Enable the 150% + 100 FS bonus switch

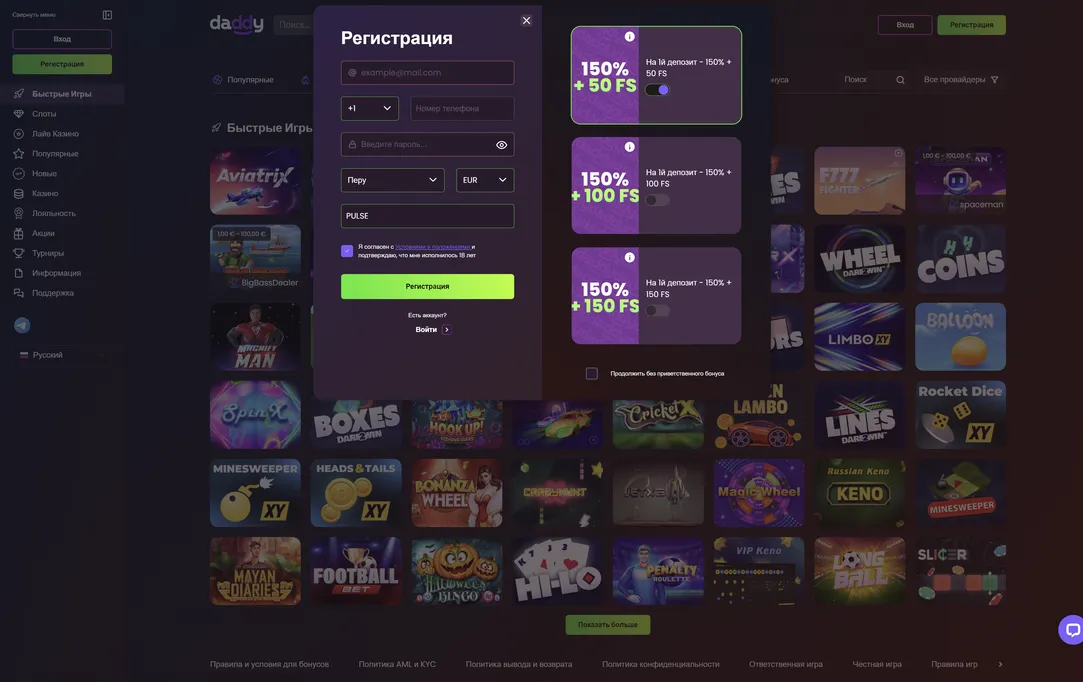pos(658,200)
